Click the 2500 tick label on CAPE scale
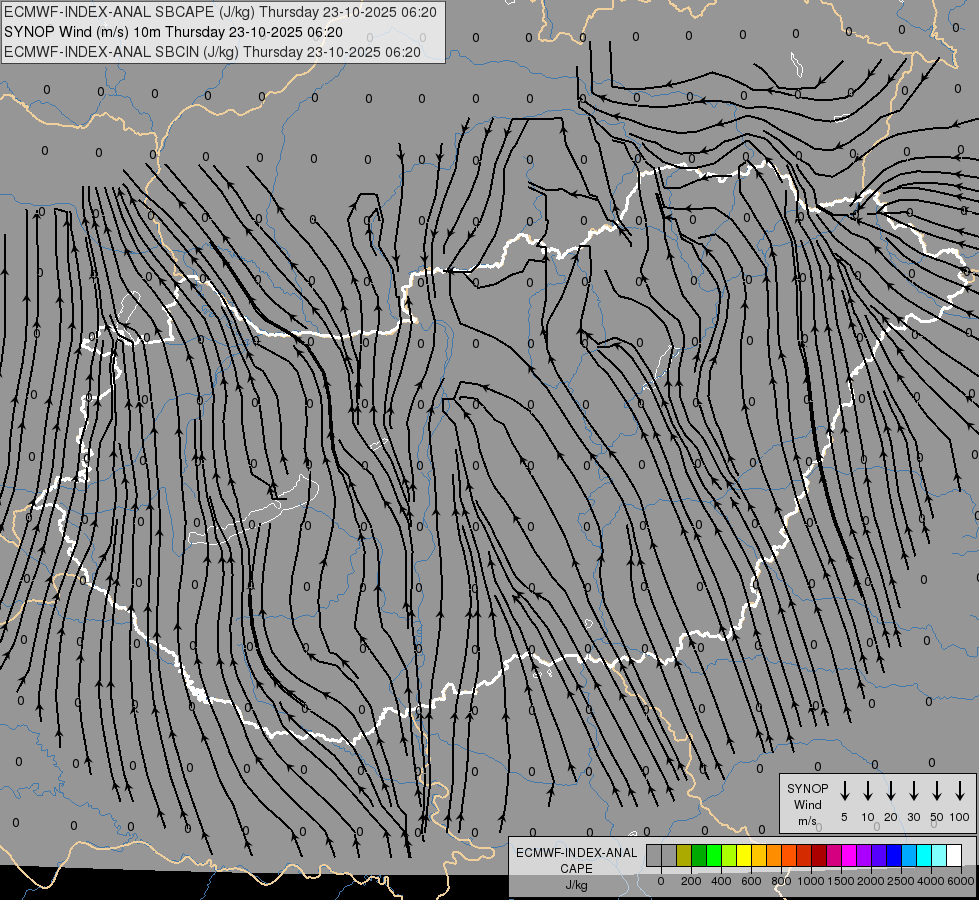The width and height of the screenshot is (979, 900). pos(901,881)
